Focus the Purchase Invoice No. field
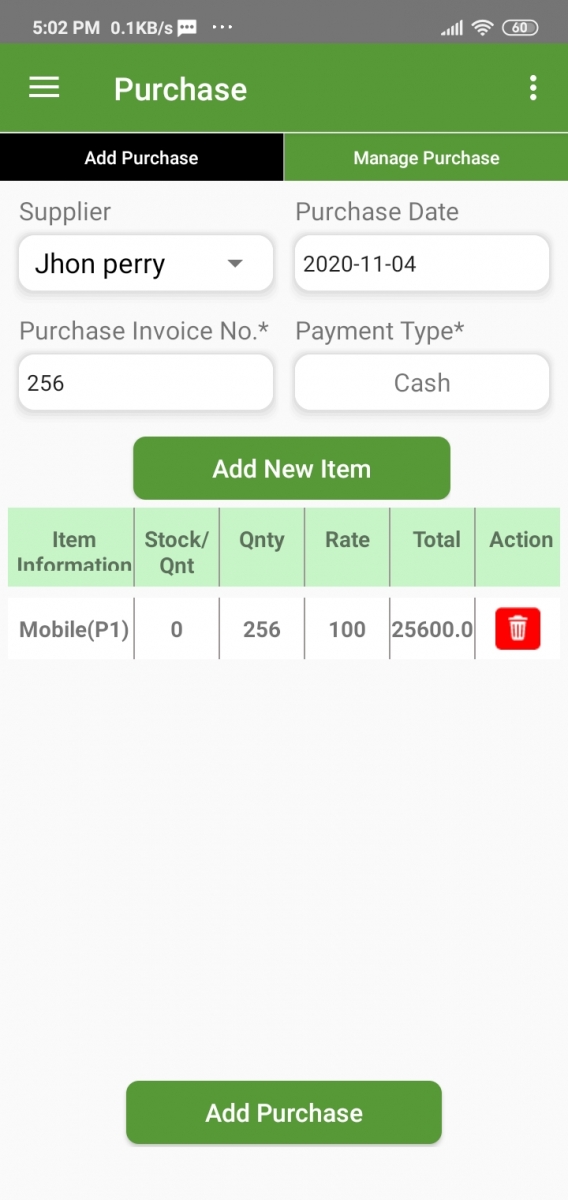Image resolution: width=568 pixels, height=1200 pixels. 146,382
